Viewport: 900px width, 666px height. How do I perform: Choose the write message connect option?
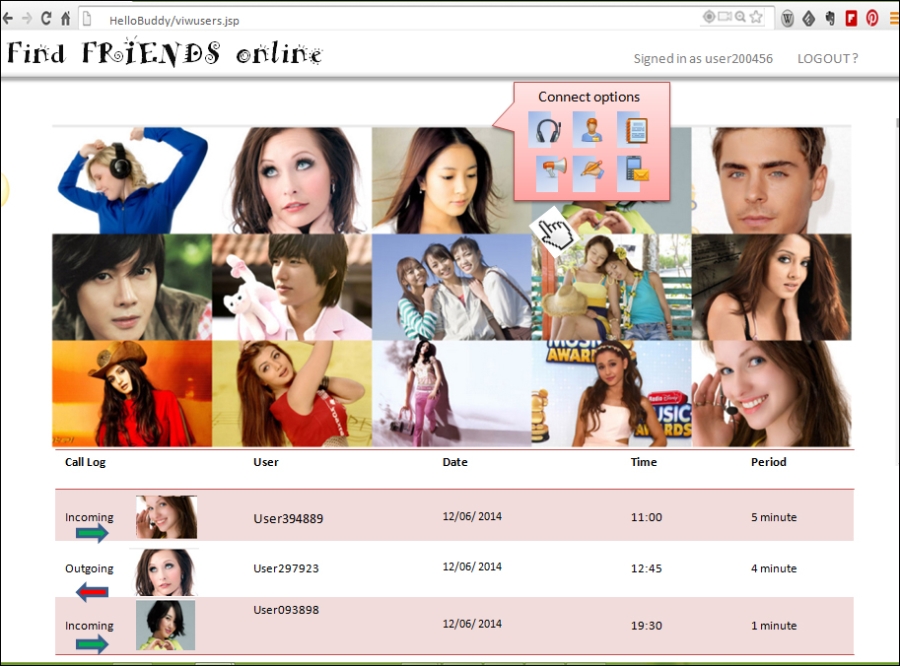tap(592, 171)
